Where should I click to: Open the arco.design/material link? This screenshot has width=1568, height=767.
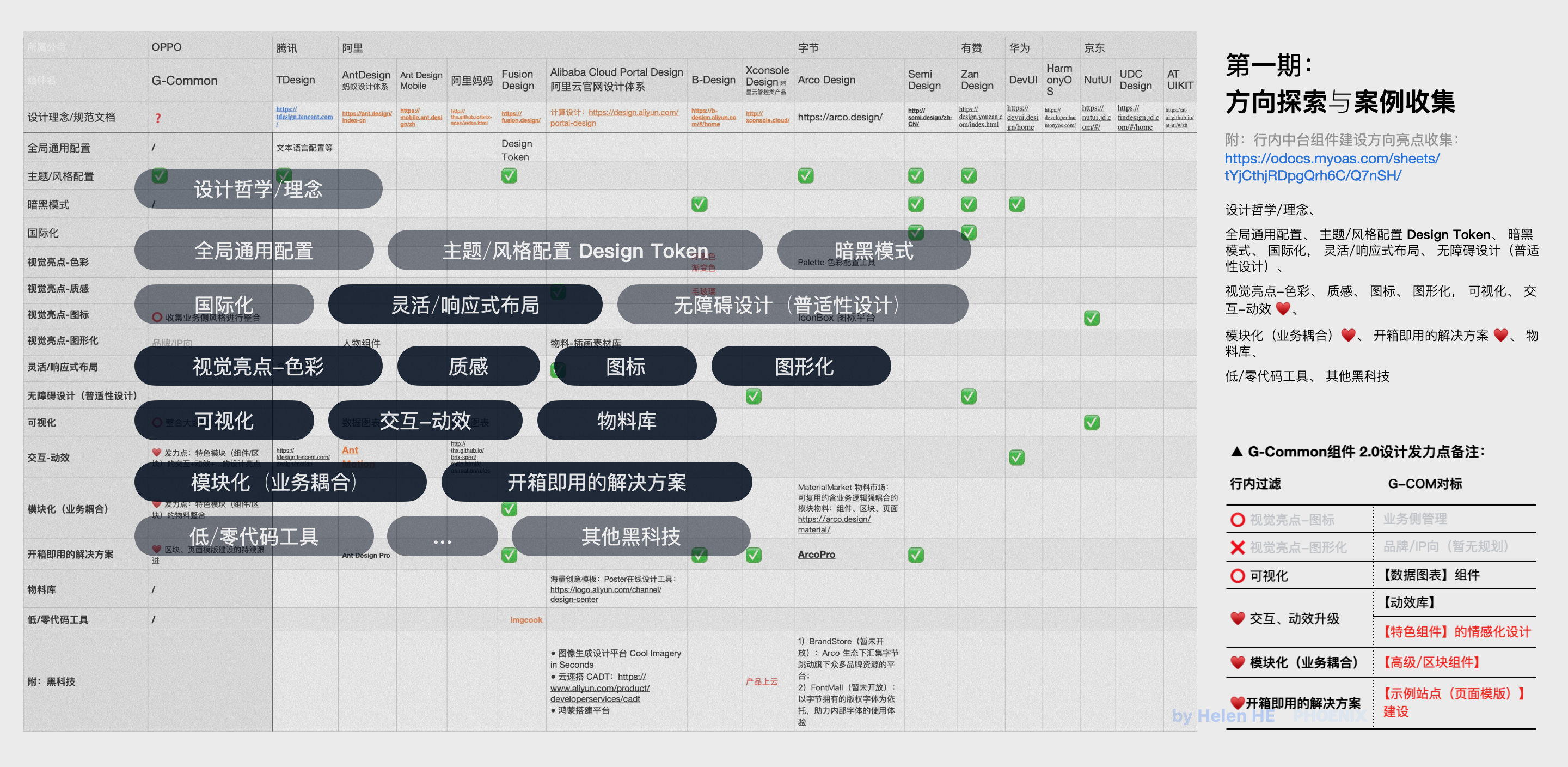coord(834,524)
